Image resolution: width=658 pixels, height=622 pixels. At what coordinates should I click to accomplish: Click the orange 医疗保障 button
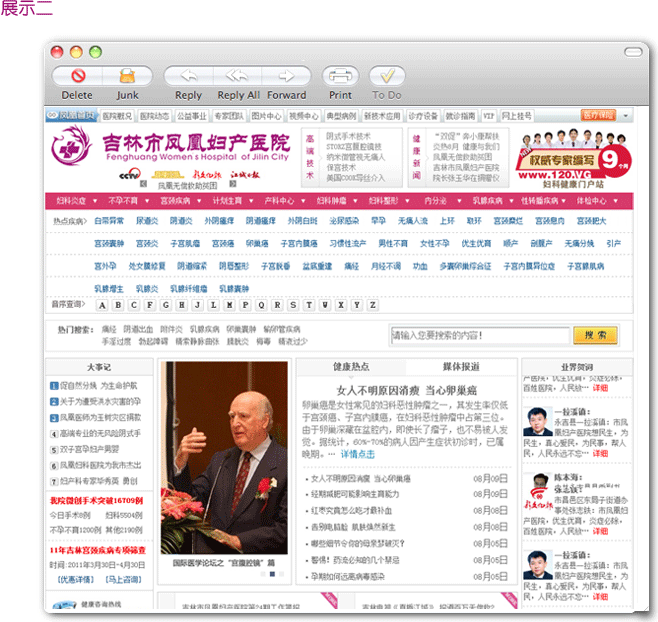[598, 115]
